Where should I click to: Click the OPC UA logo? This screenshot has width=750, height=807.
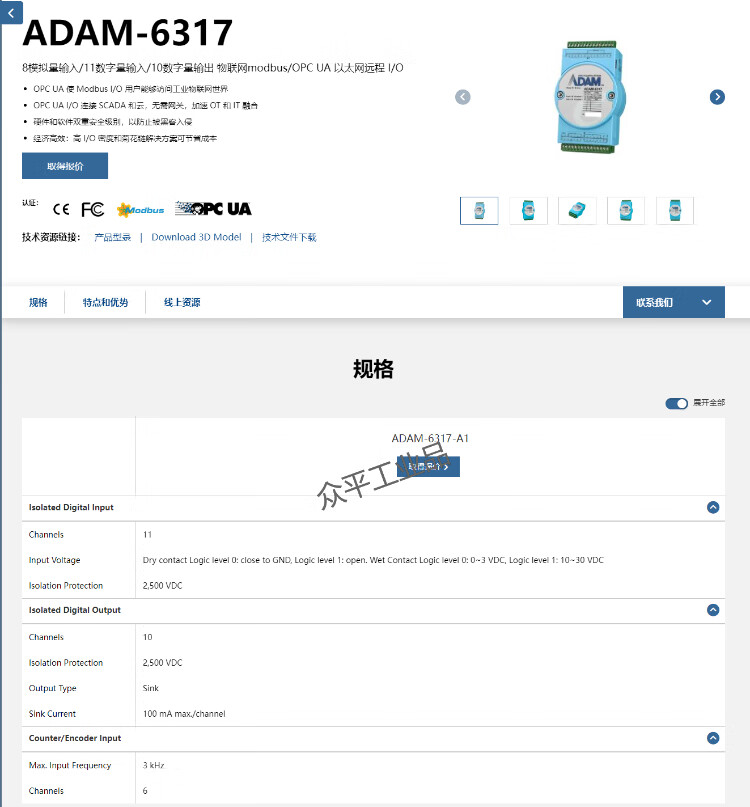pyautogui.click(x=213, y=208)
